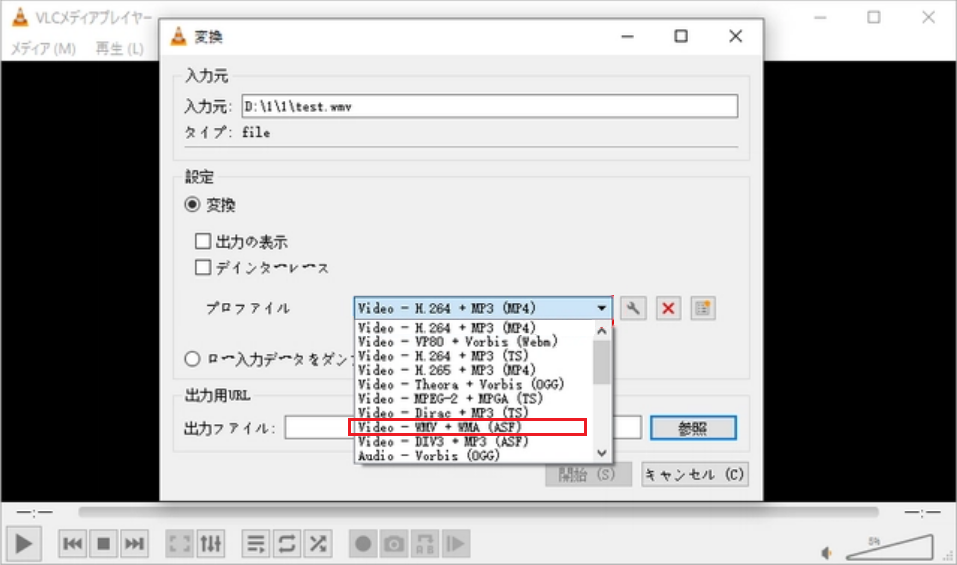The height and width of the screenshot is (565, 957).
Task: Click VLC cone icon in main window title
Action: tap(20, 18)
